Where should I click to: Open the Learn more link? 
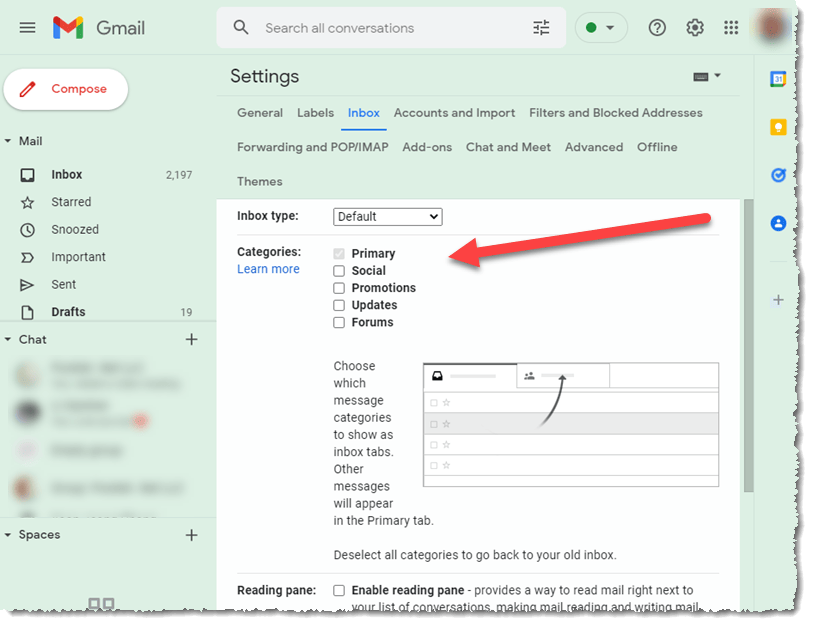tap(268, 269)
